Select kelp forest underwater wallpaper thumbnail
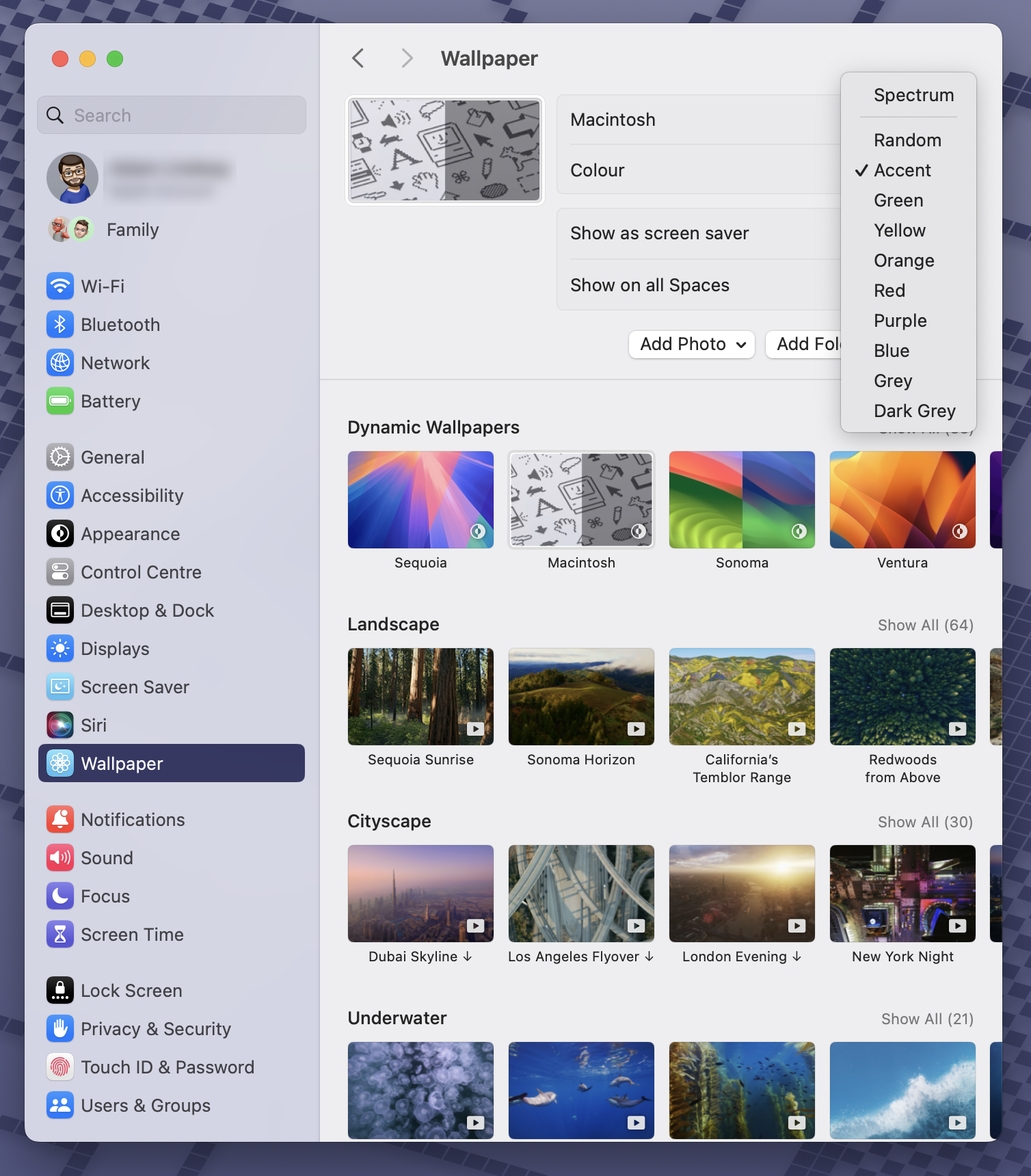1031x1176 pixels. (742, 1091)
